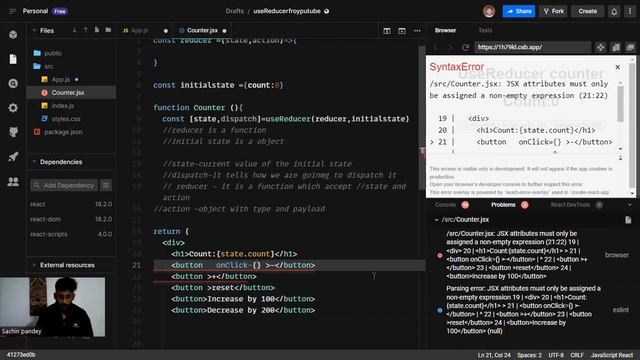Click the Fork button

[x=554, y=11]
